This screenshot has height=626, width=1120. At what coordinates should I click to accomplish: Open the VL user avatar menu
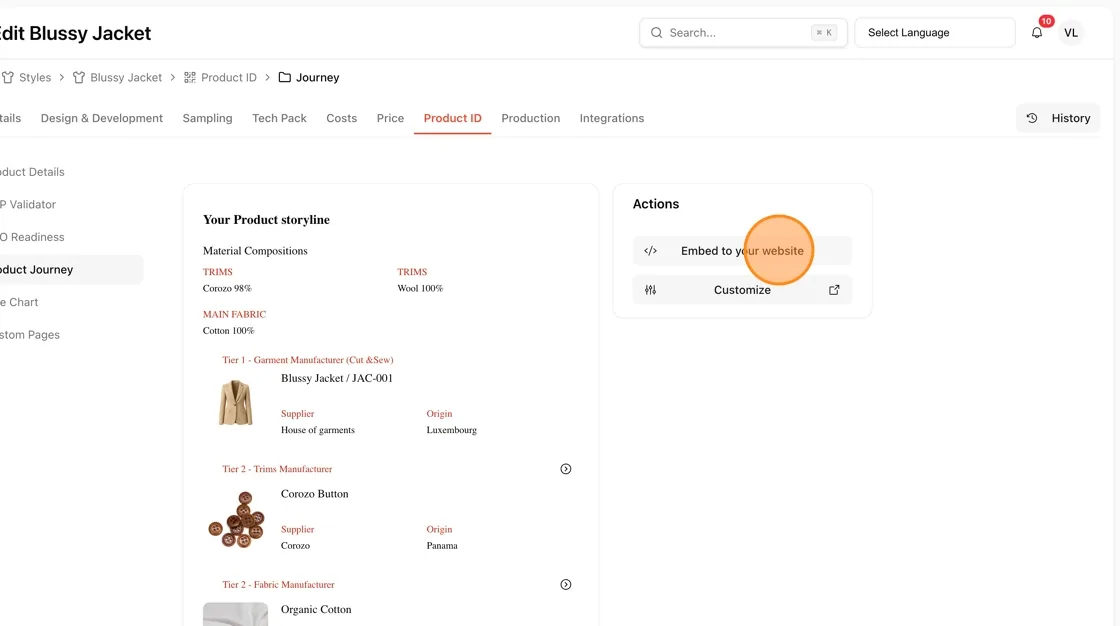[x=1071, y=33]
